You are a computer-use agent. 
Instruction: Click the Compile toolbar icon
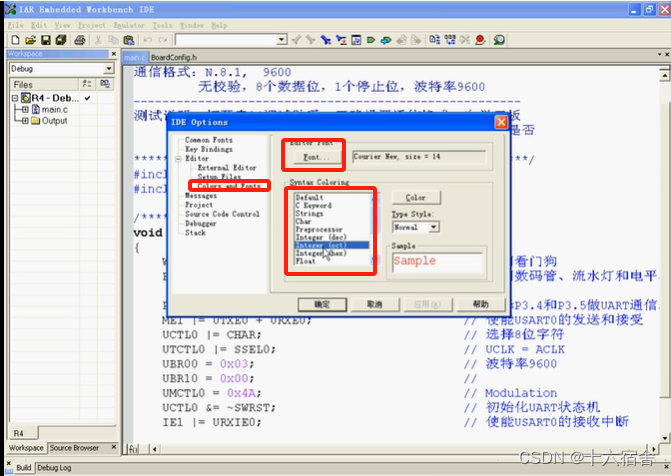coord(435,40)
